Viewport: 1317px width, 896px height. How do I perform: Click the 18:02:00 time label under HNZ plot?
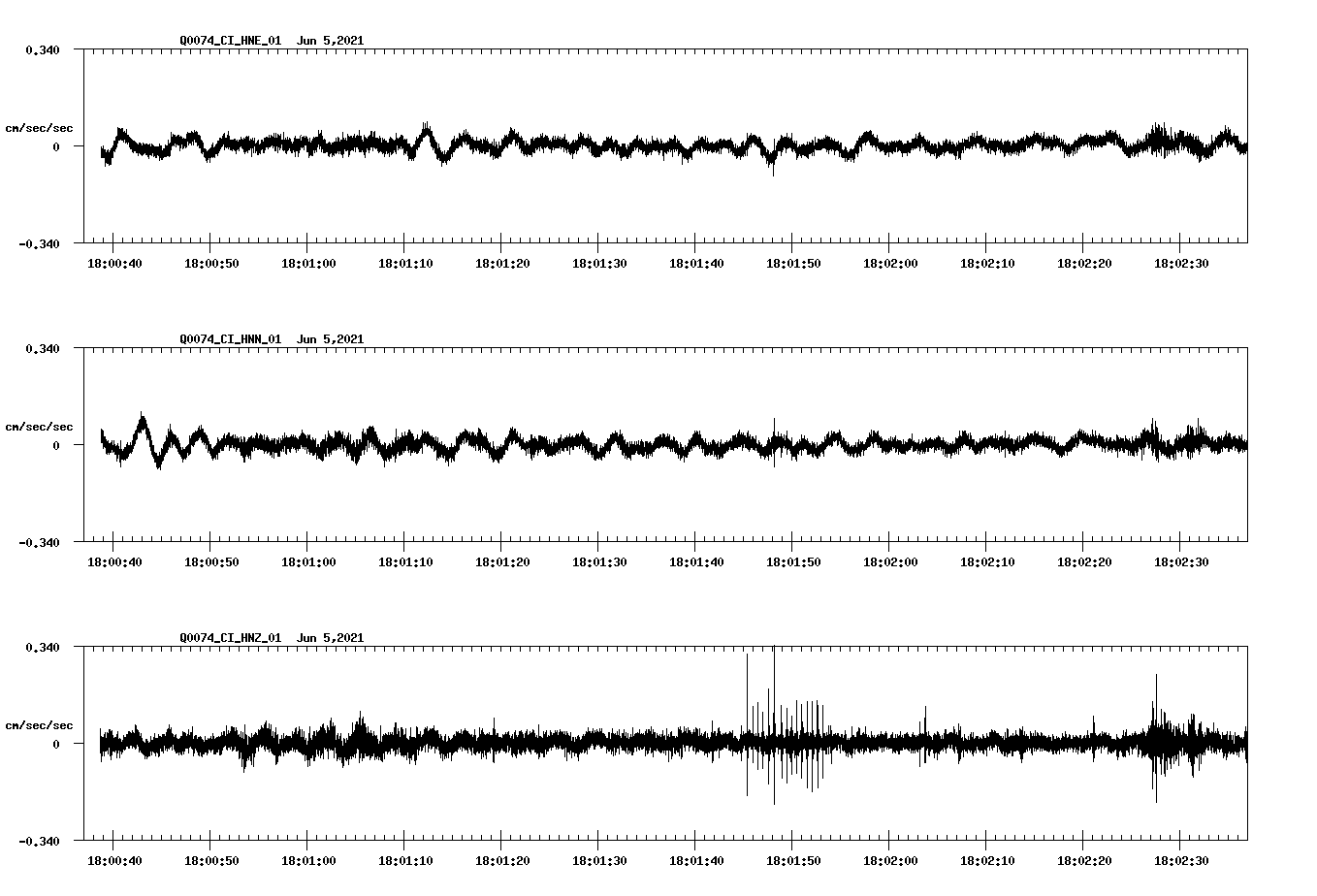tap(890, 860)
